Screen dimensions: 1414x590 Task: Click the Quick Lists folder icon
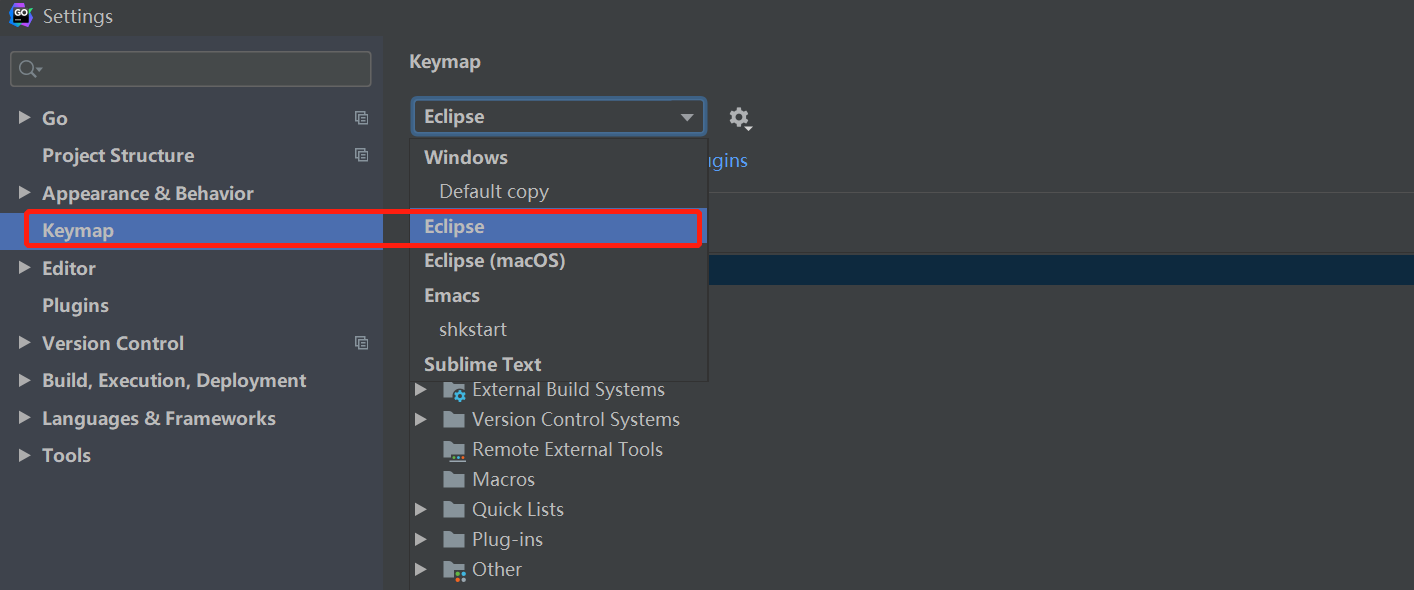pos(455,509)
